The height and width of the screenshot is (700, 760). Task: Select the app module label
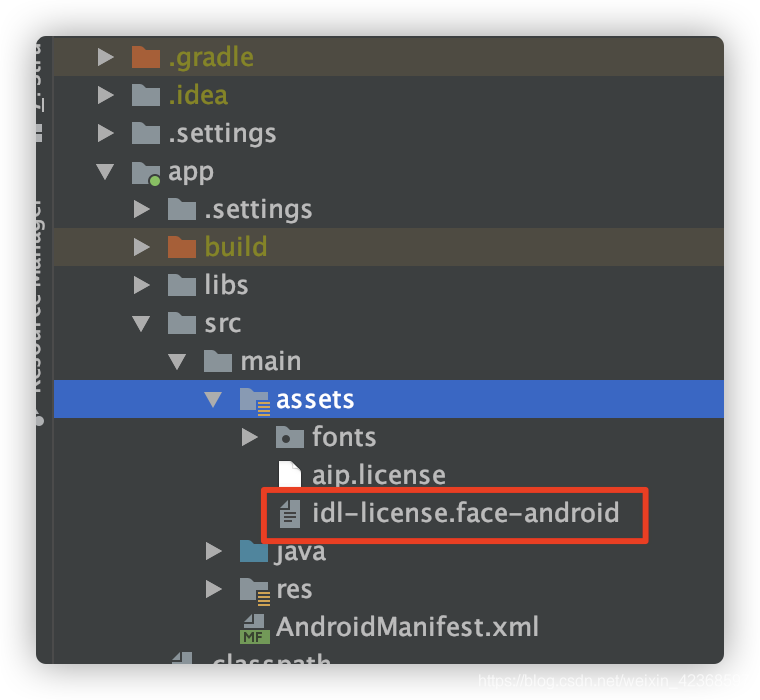pyautogui.click(x=191, y=173)
